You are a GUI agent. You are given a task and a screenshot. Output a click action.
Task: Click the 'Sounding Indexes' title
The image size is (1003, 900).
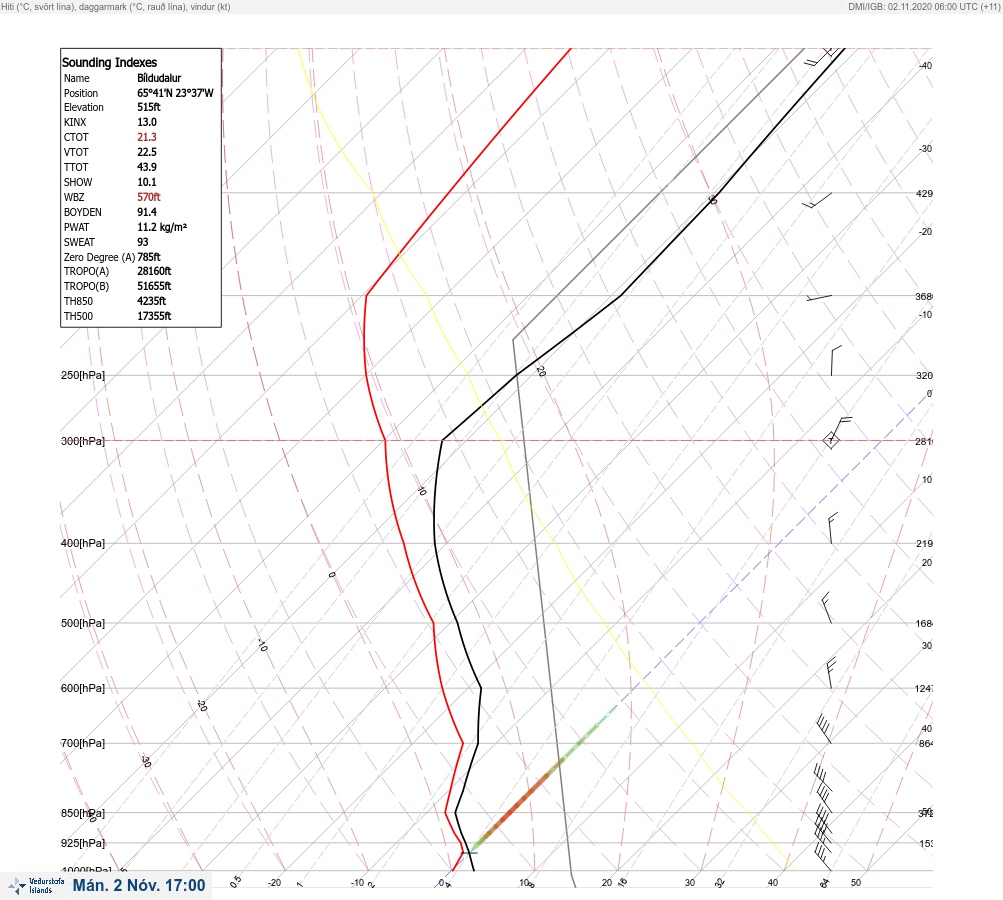pos(109,62)
